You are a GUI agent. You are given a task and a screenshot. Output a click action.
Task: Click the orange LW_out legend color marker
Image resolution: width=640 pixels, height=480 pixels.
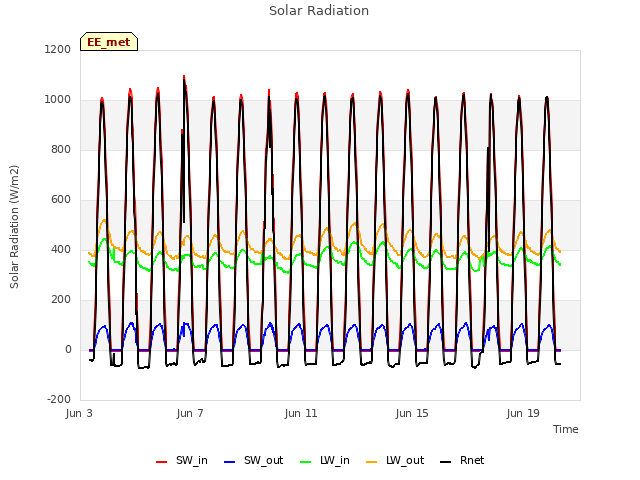pos(372,462)
